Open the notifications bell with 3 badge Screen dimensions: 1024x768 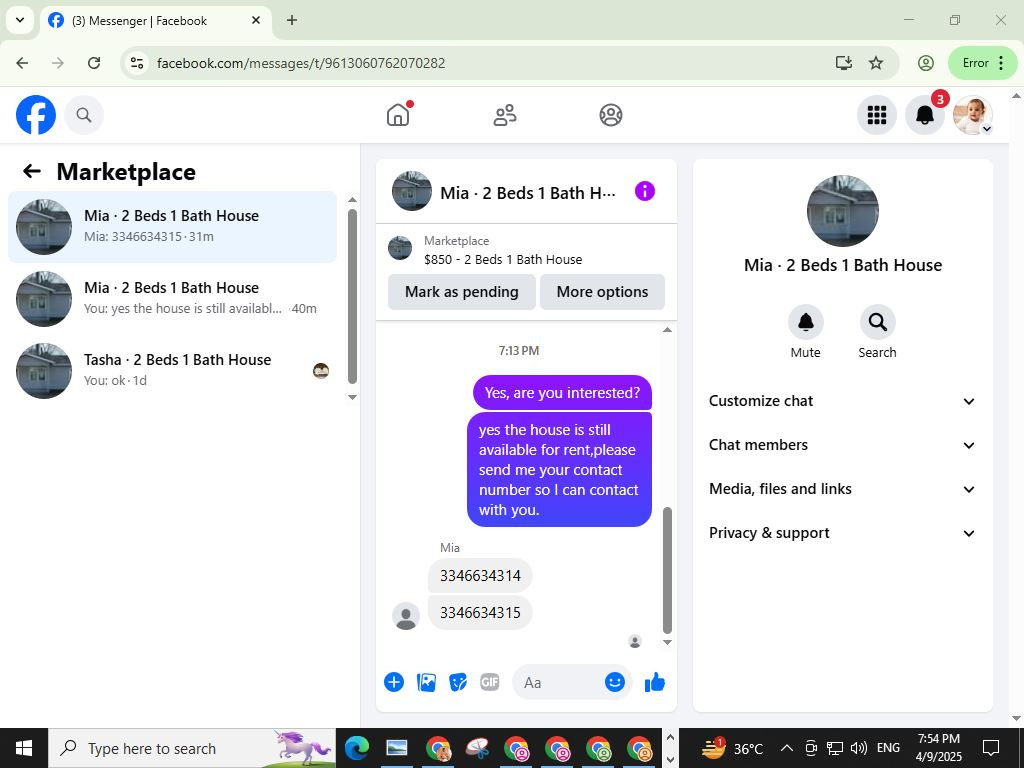click(x=925, y=115)
